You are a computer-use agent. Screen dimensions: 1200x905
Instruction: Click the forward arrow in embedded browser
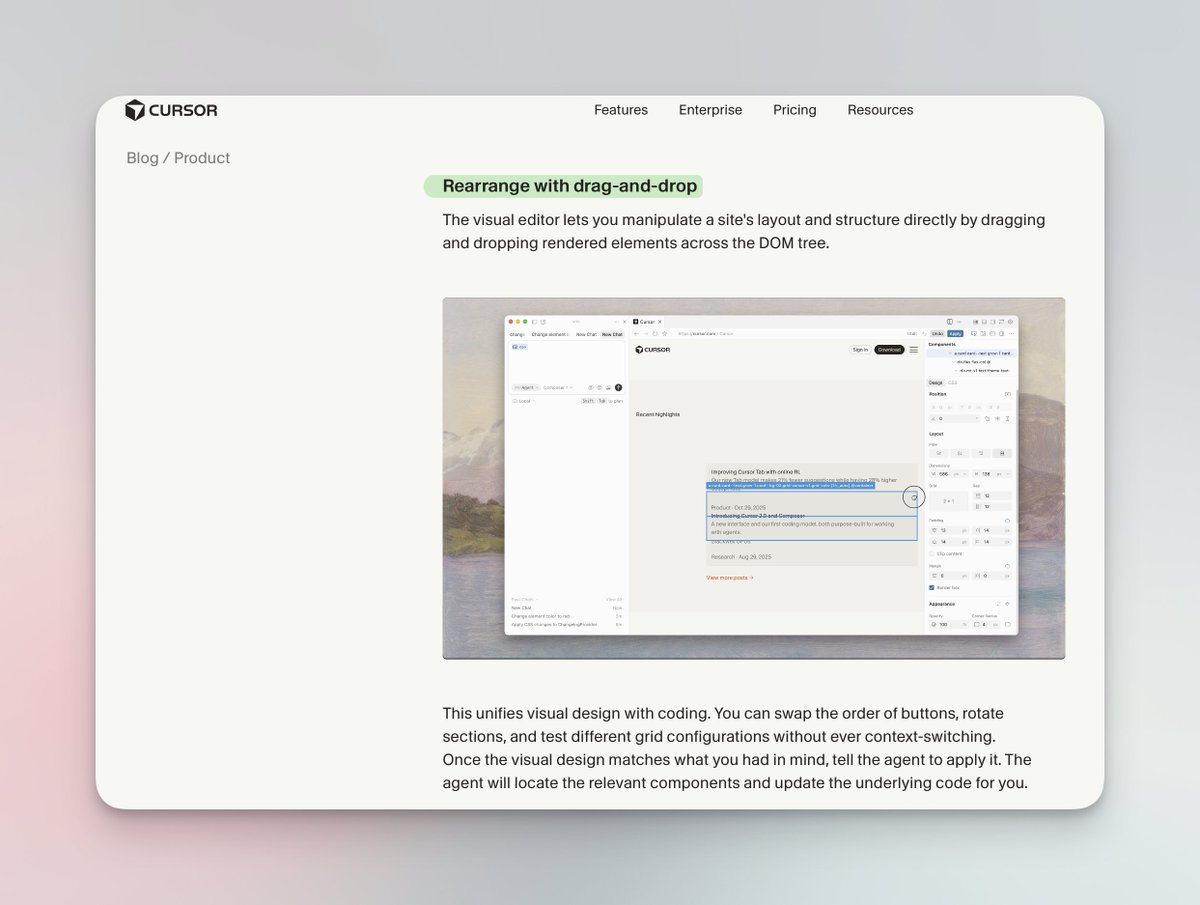646,334
